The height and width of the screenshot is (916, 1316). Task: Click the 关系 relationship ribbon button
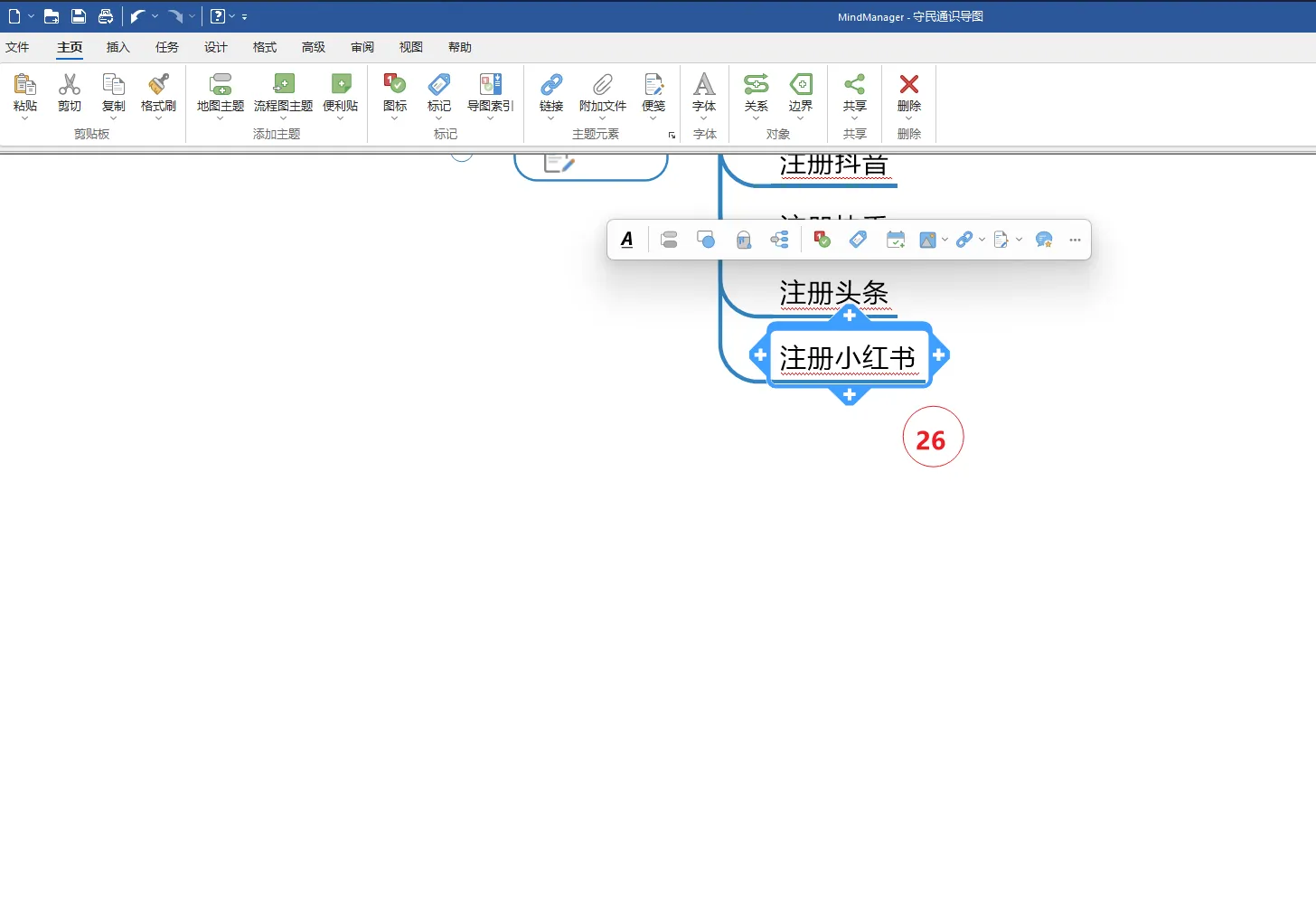[x=757, y=94]
